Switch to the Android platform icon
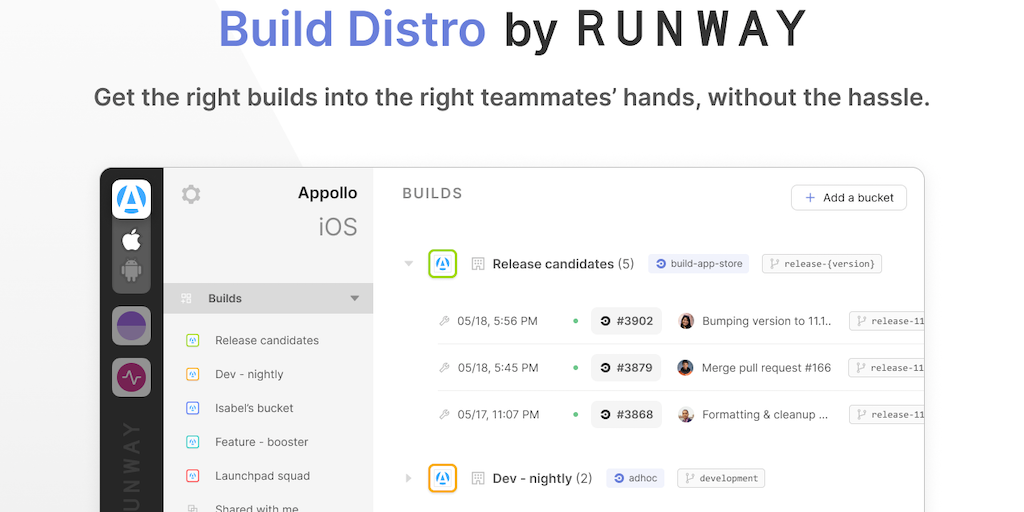 131,270
